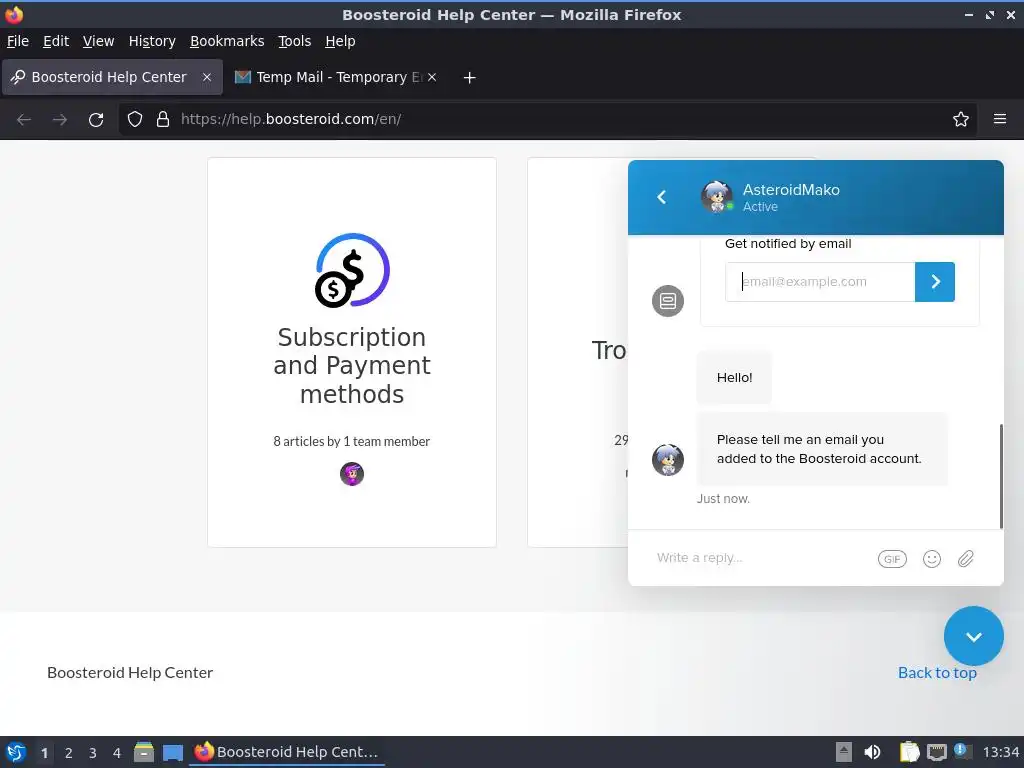Click Boosteroid Help Center footer text
Image resolution: width=1024 pixels, height=768 pixels.
130,673
